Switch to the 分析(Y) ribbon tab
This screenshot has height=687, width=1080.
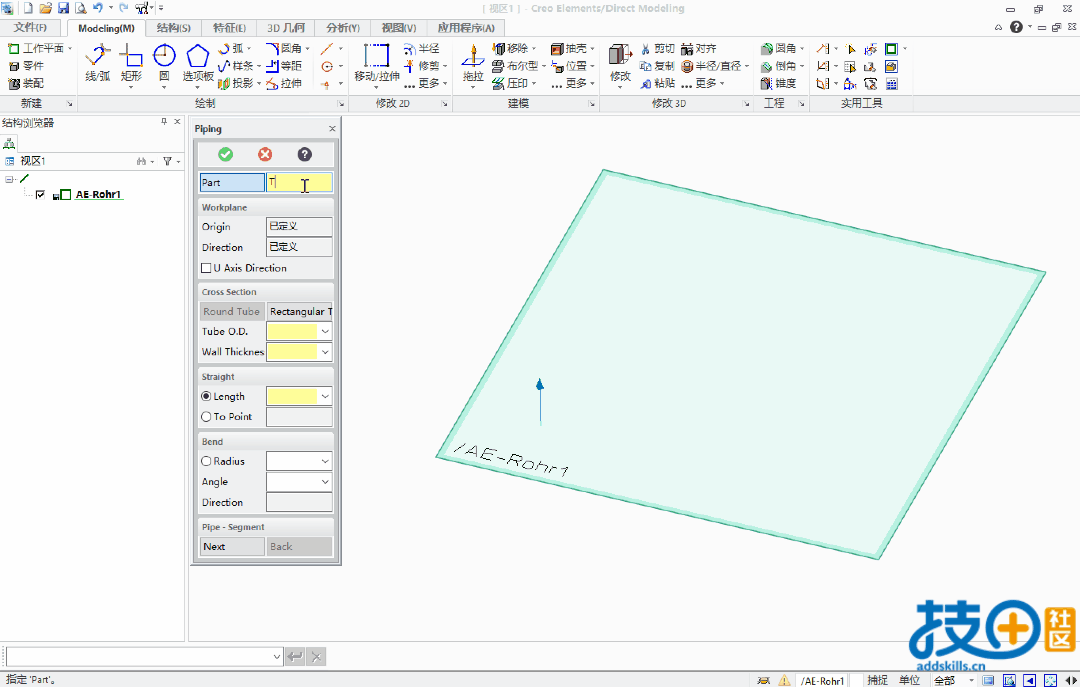(342, 28)
